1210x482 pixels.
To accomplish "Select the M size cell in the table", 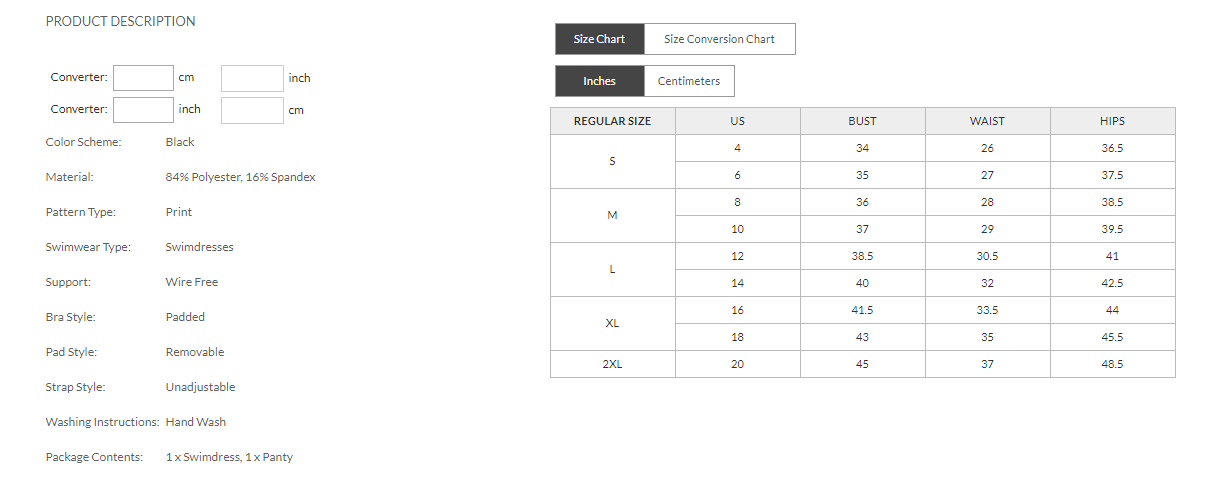I will click(x=612, y=216).
